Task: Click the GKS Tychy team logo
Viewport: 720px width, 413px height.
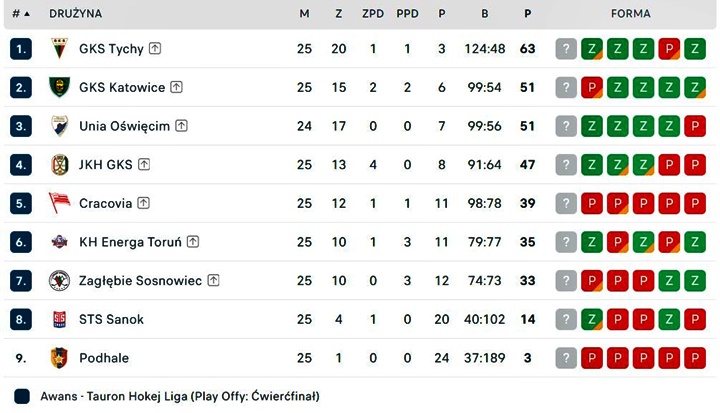Action: click(59, 49)
